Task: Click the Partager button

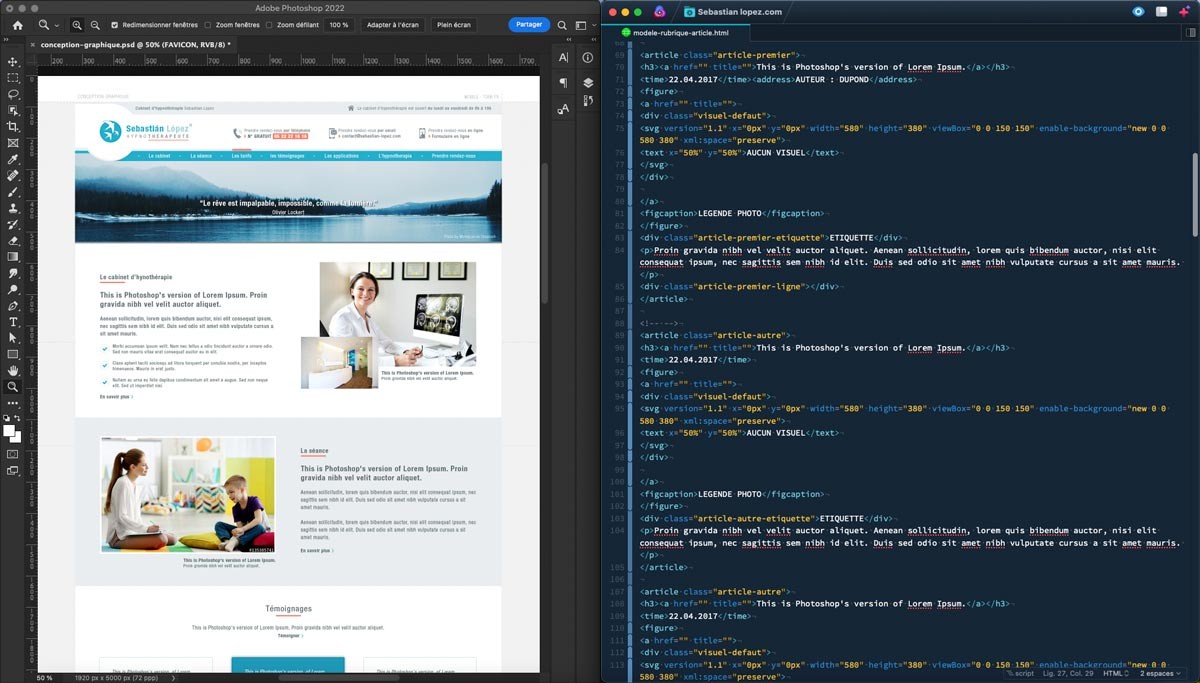Action: [x=529, y=25]
